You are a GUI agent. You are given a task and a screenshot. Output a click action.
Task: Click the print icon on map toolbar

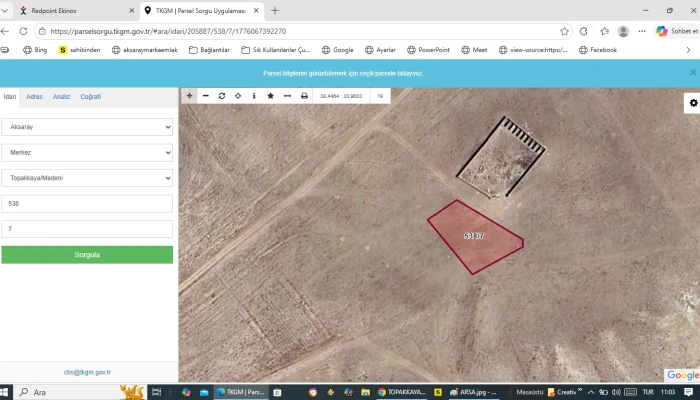(304, 96)
